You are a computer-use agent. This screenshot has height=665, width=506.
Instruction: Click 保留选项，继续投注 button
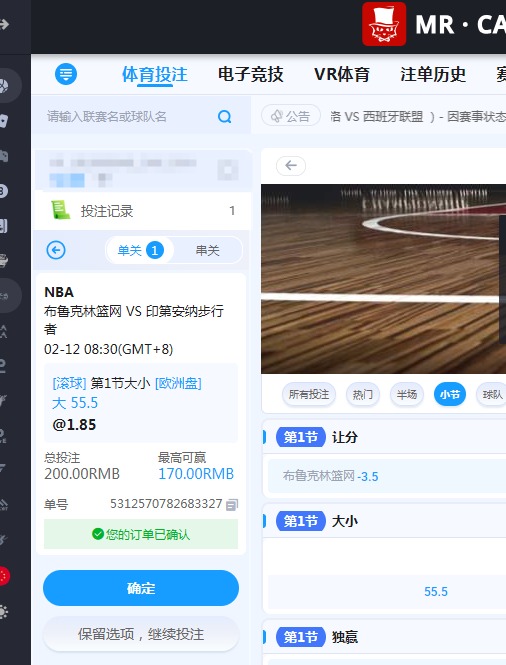[x=141, y=634]
